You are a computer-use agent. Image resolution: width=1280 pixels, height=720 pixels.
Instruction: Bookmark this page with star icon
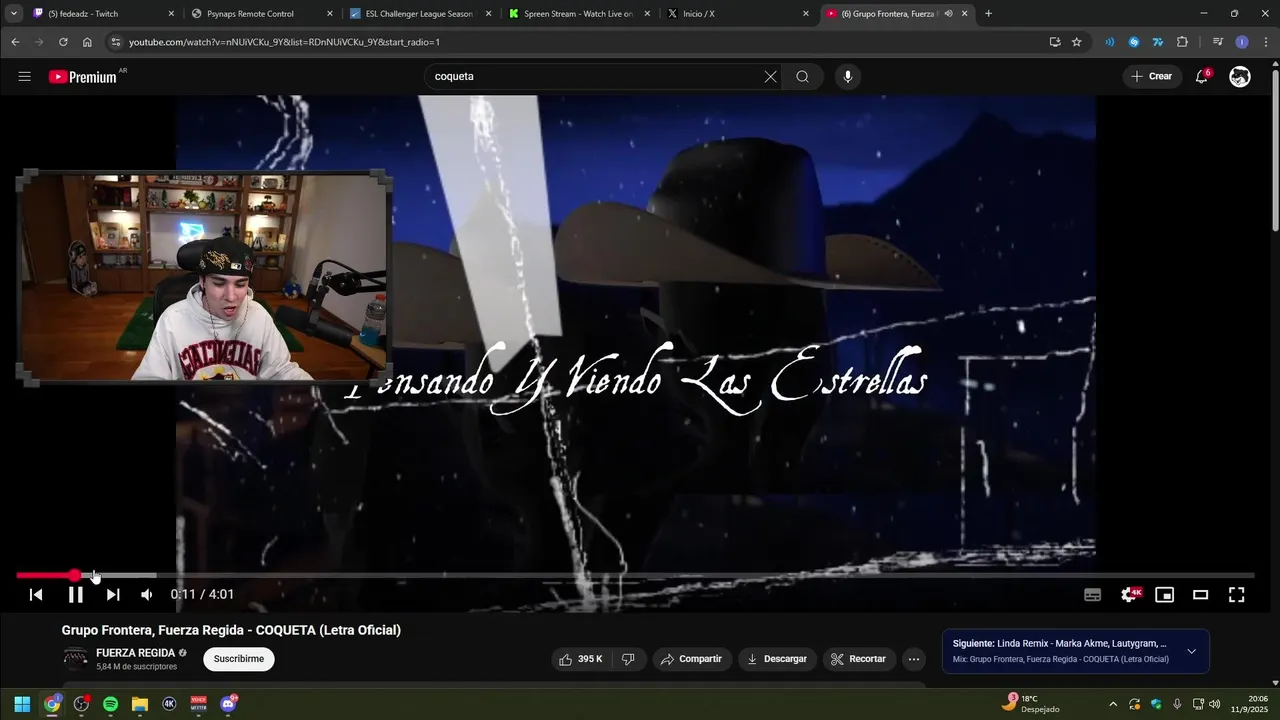[x=1077, y=42]
